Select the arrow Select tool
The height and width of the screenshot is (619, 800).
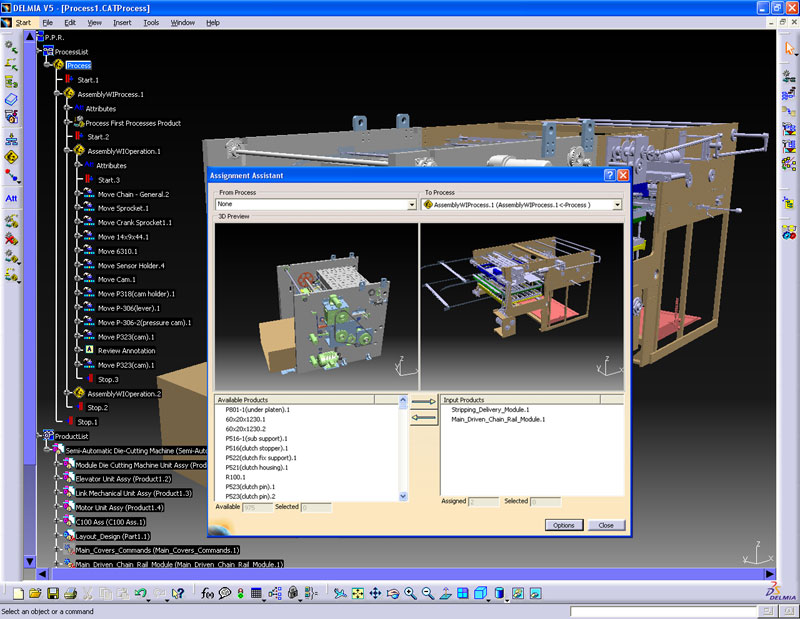(789, 48)
